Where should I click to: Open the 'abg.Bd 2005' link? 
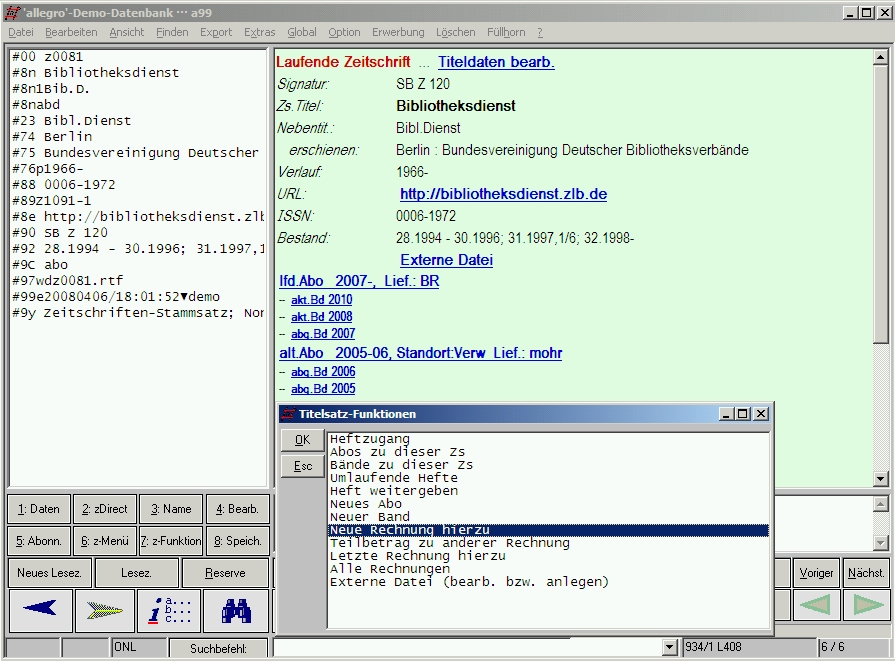pyautogui.click(x=323, y=389)
